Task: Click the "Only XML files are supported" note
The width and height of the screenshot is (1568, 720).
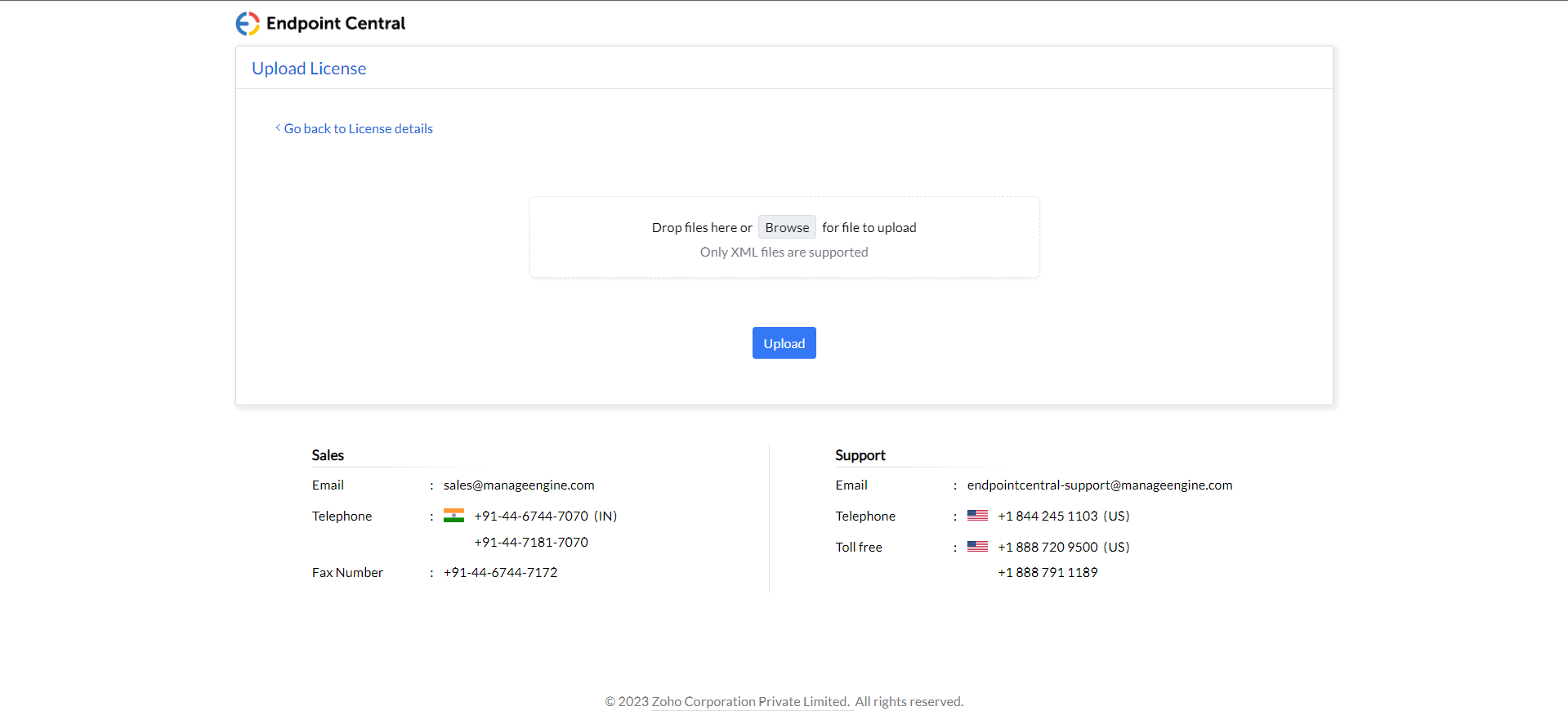Action: (784, 253)
